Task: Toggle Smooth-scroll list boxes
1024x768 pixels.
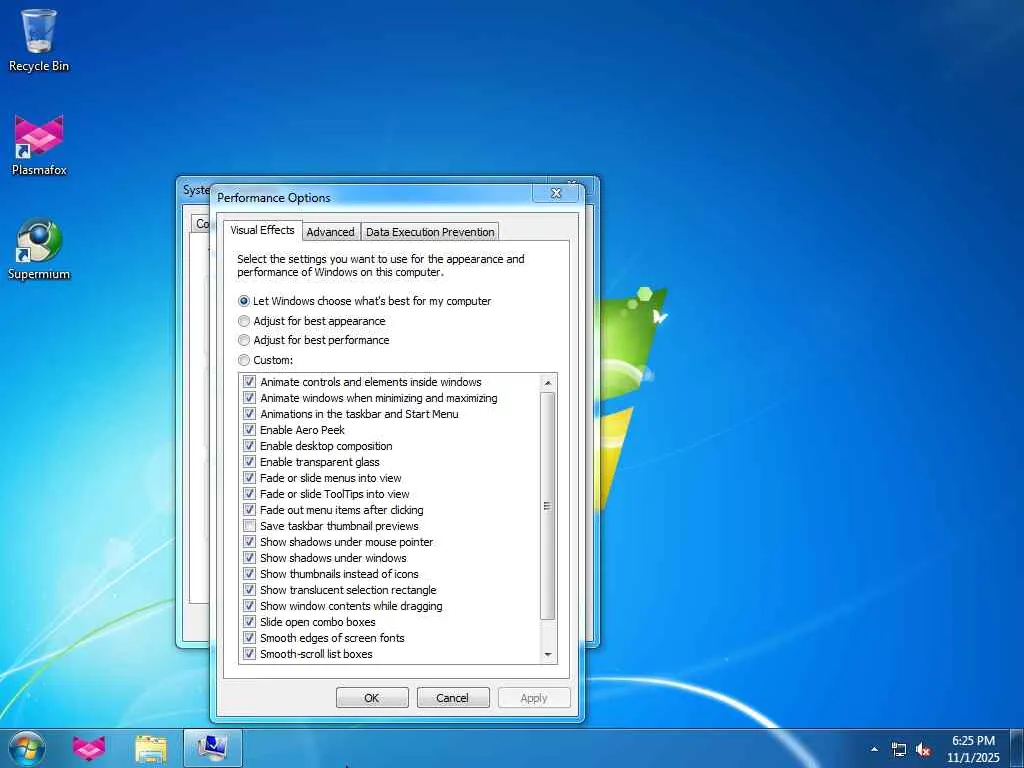Action: [249, 654]
